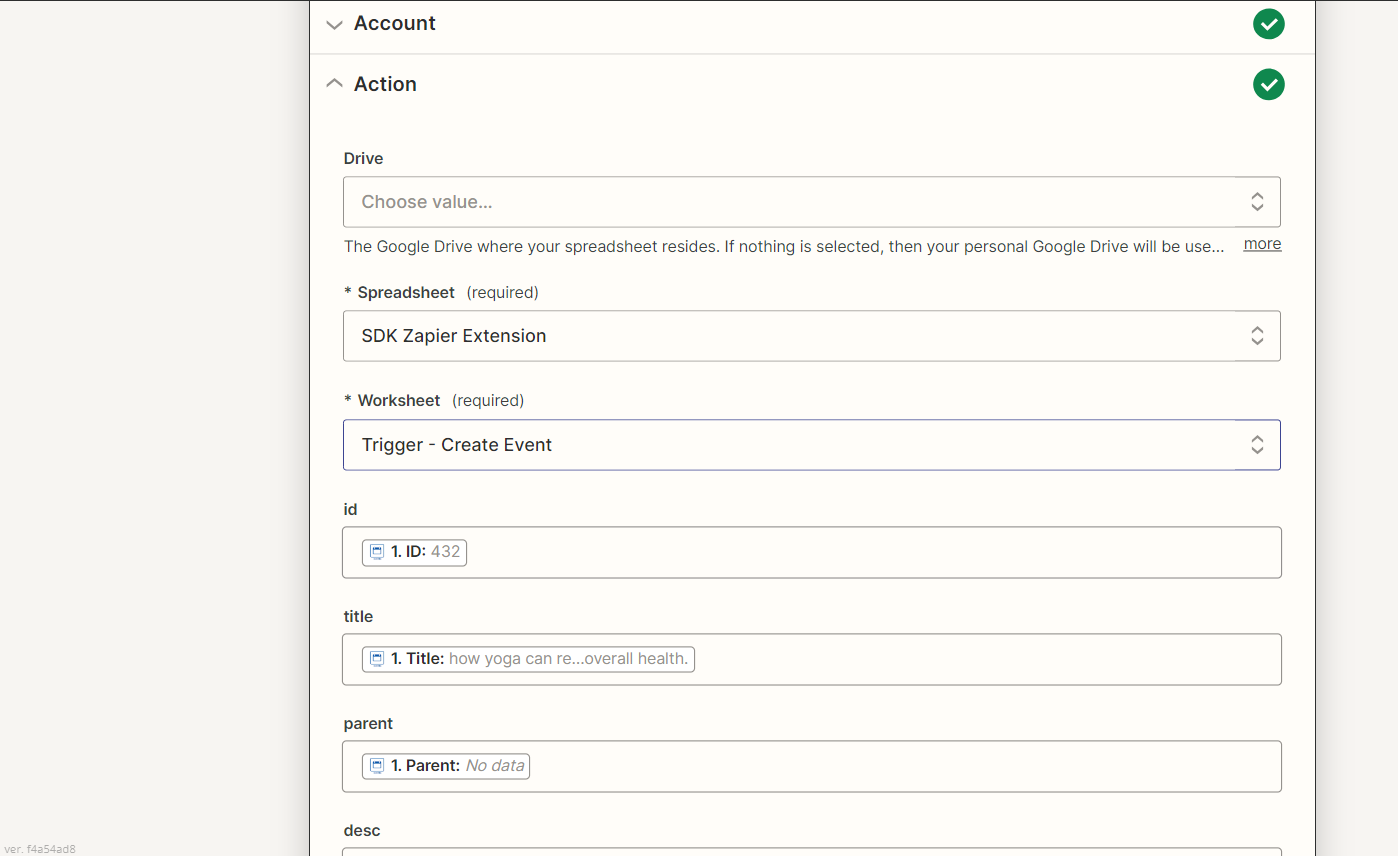Screen dimensions: 1398x856
Task: Click the app icon in Title pill
Action: (377, 659)
